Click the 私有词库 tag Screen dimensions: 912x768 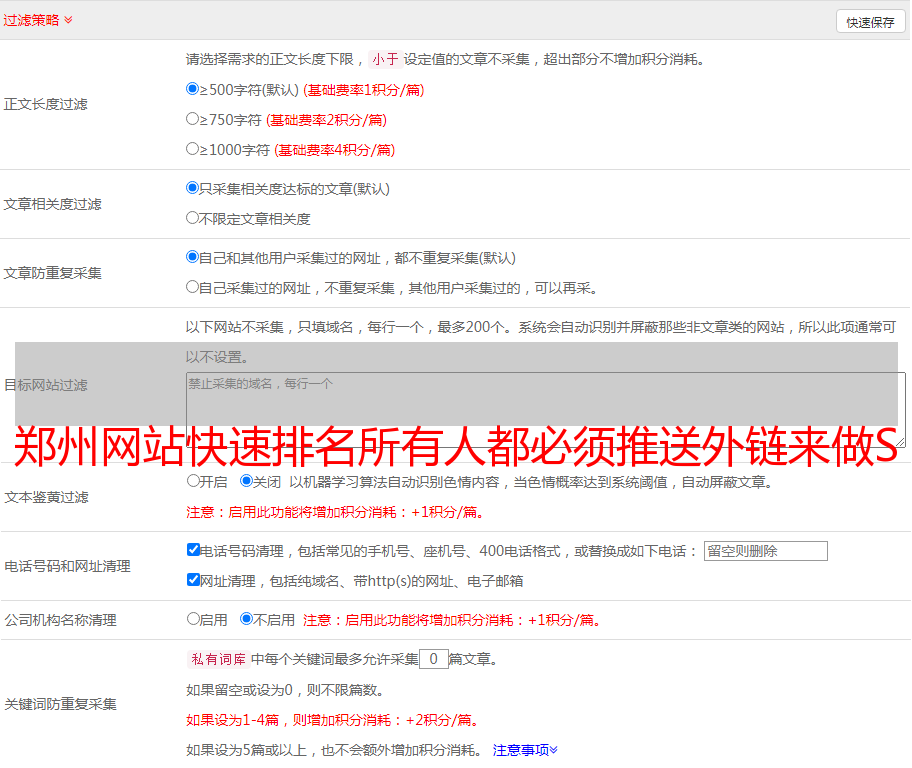pyautogui.click(x=218, y=659)
